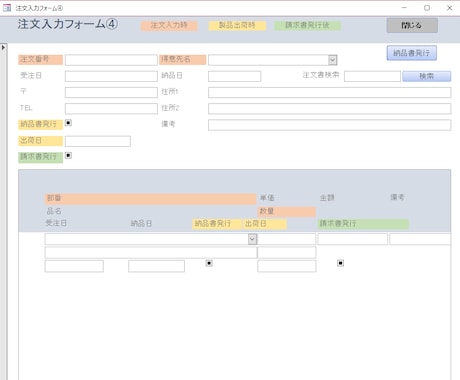Click the 金額 column header
Viewport: 460px width, 380px height.
[327, 198]
